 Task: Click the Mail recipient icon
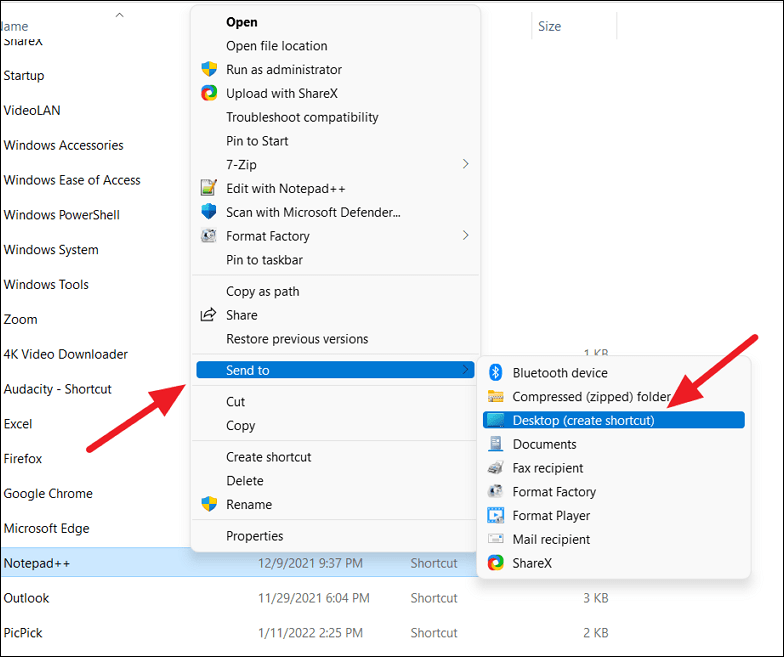pos(495,539)
